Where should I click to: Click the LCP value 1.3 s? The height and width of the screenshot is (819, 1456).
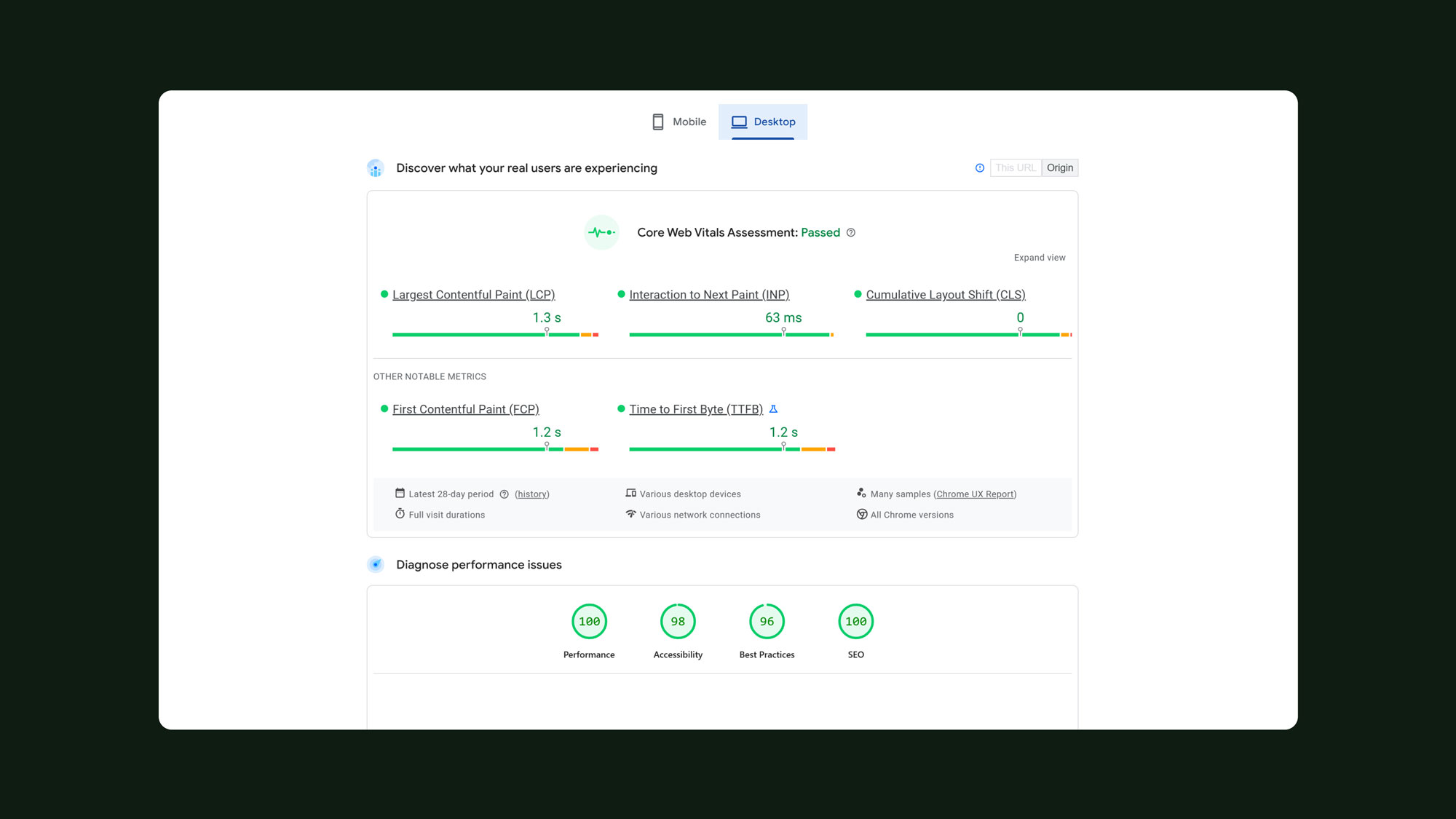click(547, 318)
